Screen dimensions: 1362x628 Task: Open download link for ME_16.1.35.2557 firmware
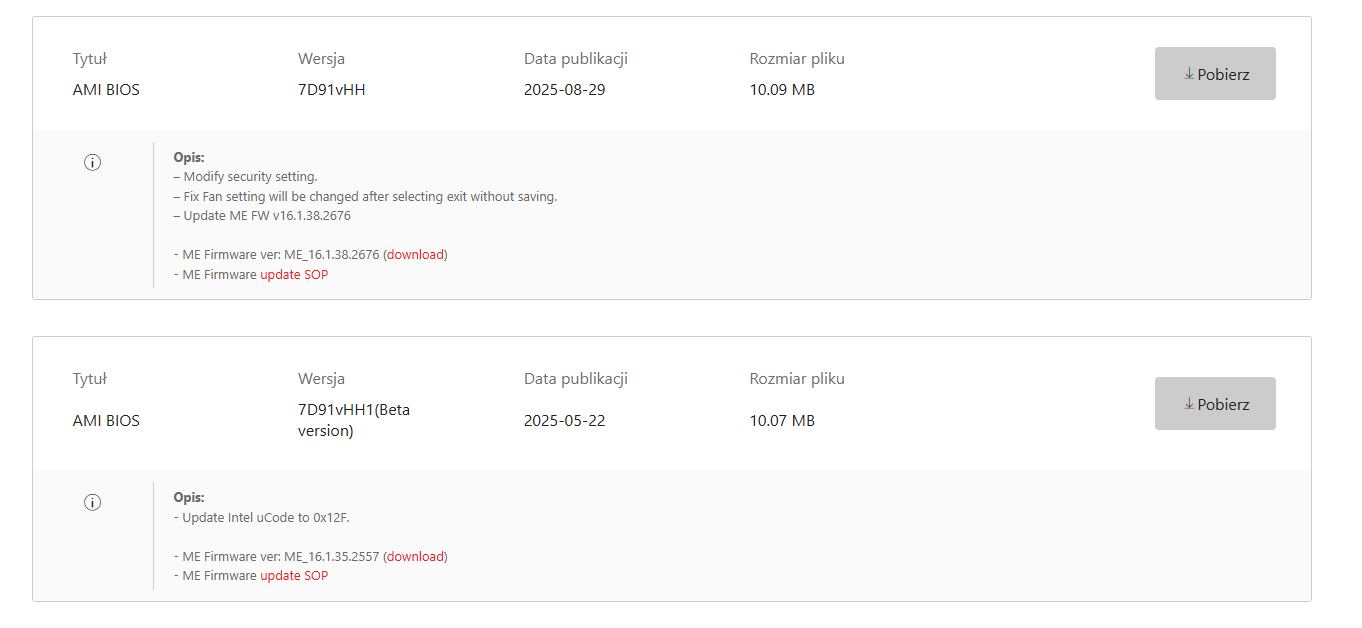pos(415,557)
